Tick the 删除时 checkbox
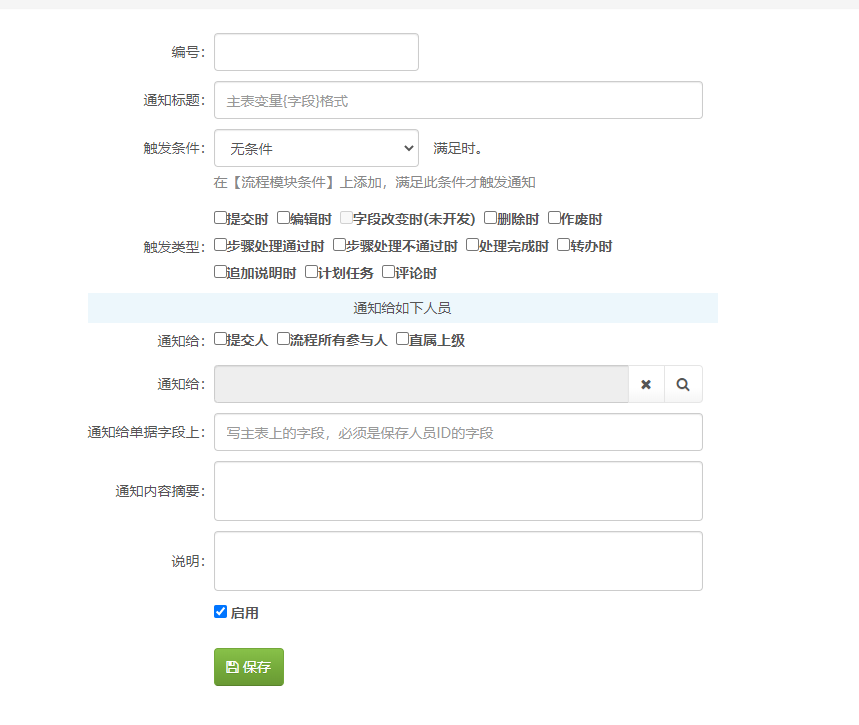This screenshot has height=725, width=859. [491, 218]
